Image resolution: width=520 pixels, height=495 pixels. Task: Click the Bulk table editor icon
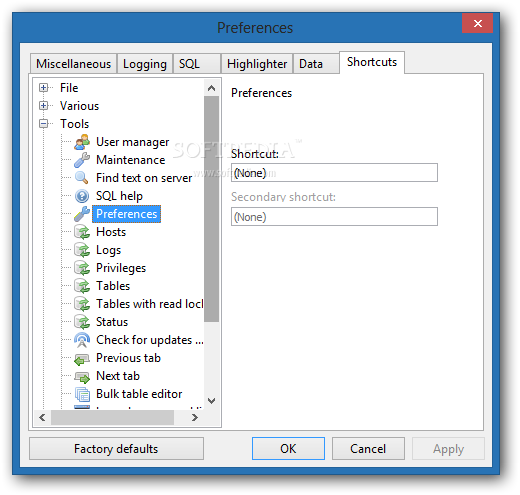[x=82, y=394]
